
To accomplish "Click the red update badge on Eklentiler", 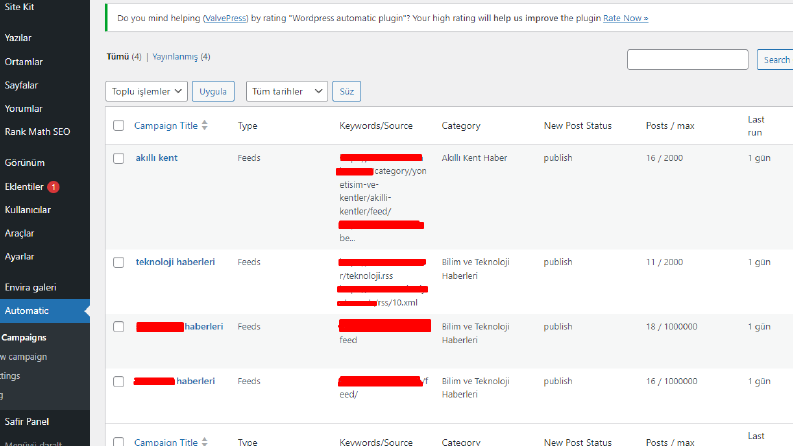I will coord(53,187).
